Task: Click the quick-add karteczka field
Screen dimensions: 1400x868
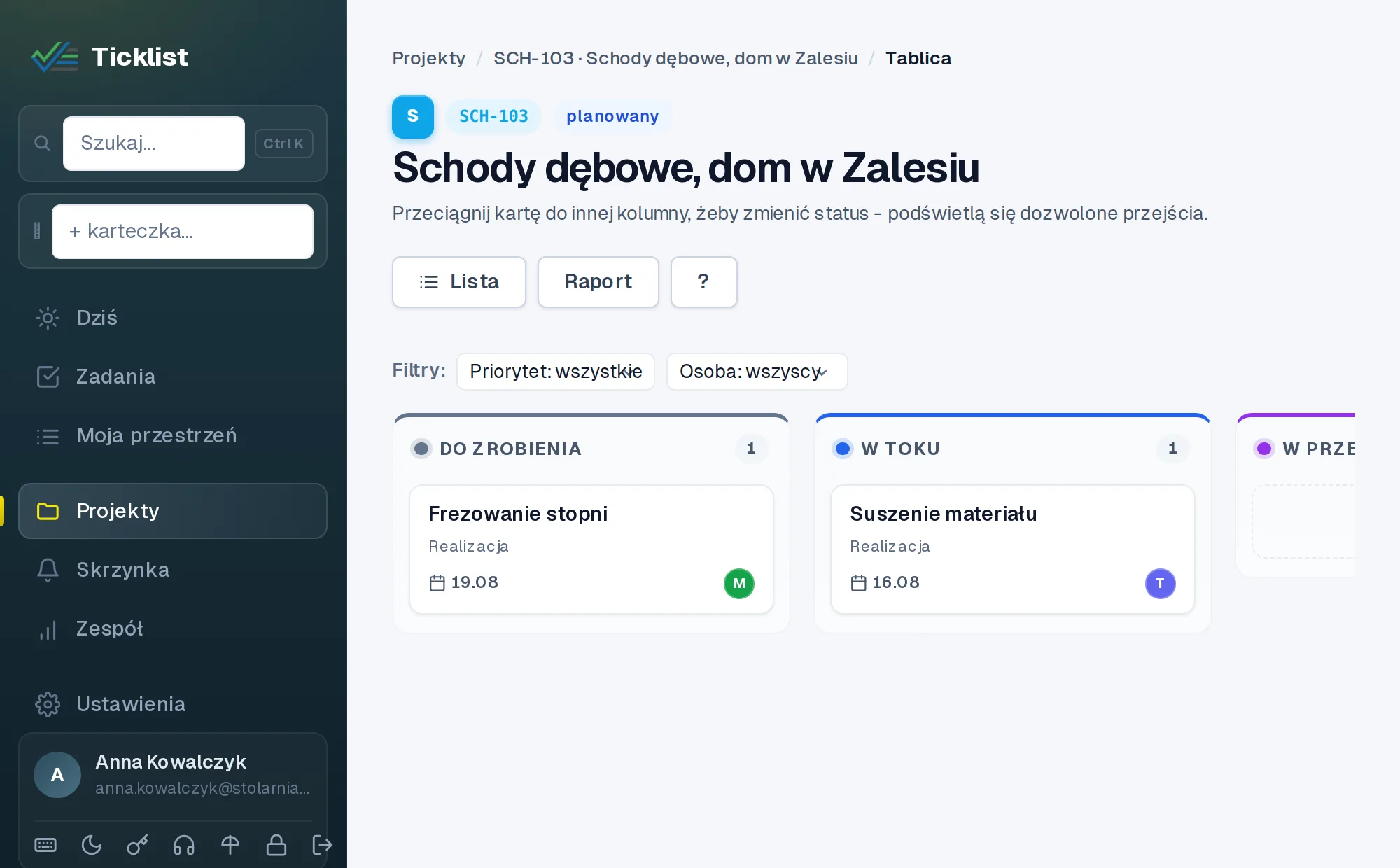Action: pyautogui.click(x=183, y=232)
